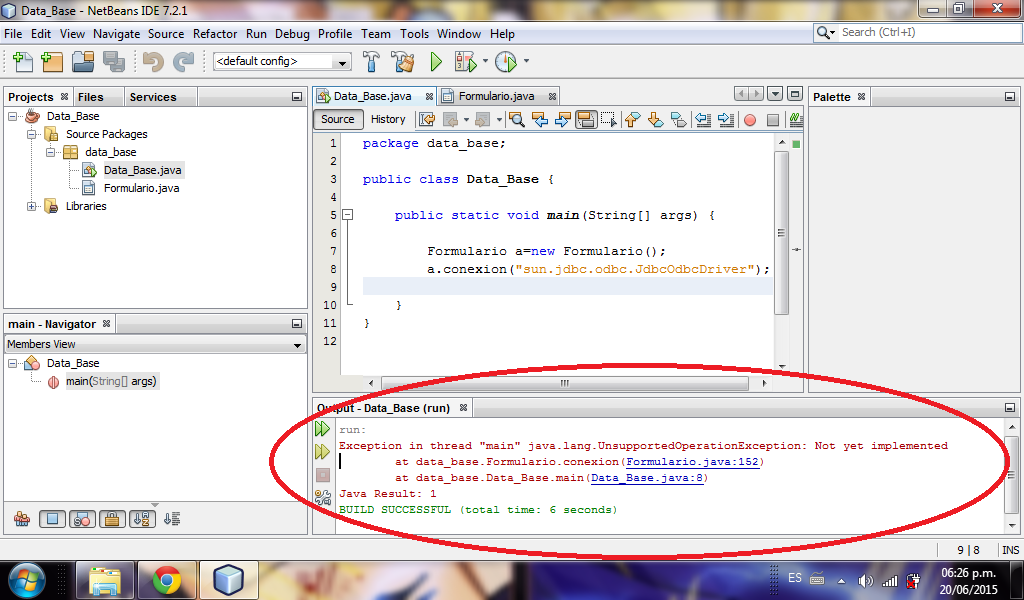
Task: Jump to next bookmark in the editor
Action: pos(655,119)
